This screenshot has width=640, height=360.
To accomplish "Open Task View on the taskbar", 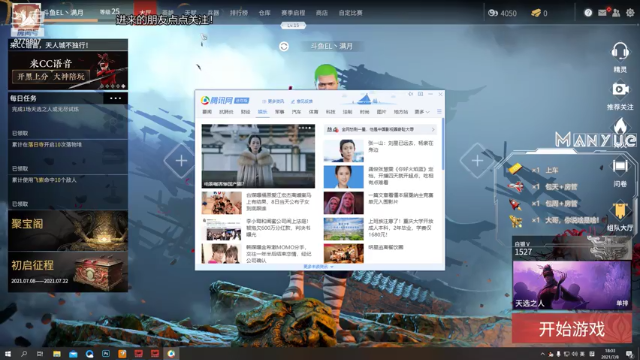I will coord(40,353).
